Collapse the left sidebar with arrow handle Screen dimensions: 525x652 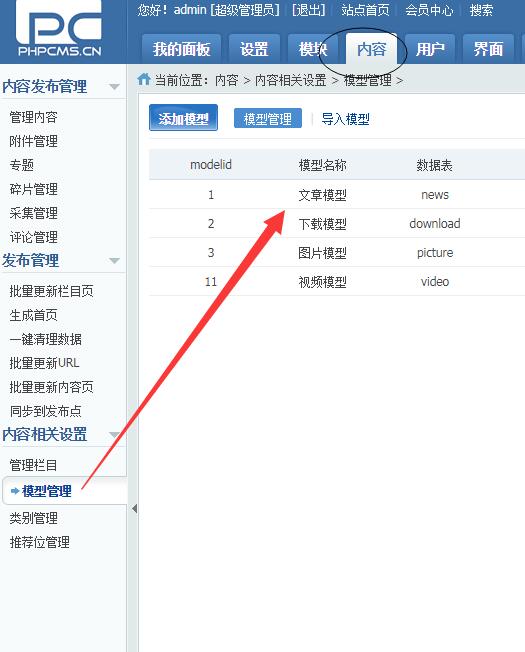click(x=134, y=508)
